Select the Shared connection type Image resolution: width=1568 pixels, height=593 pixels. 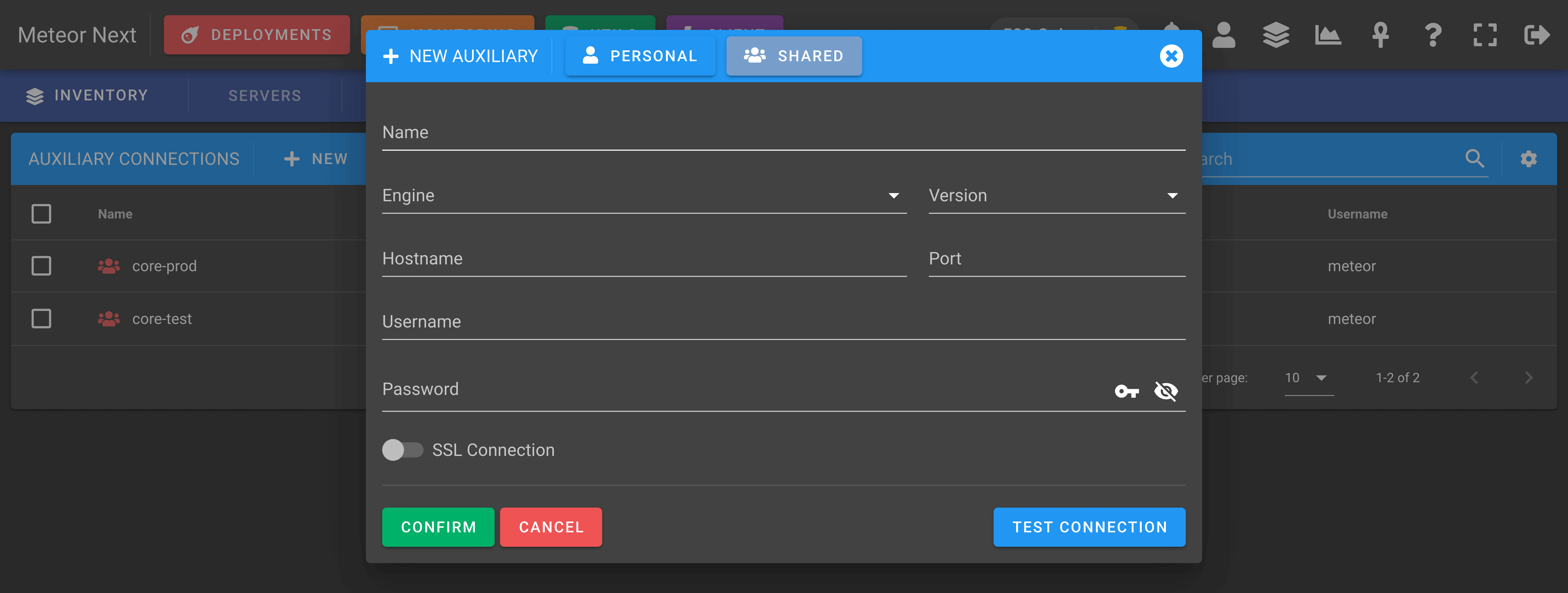(794, 56)
